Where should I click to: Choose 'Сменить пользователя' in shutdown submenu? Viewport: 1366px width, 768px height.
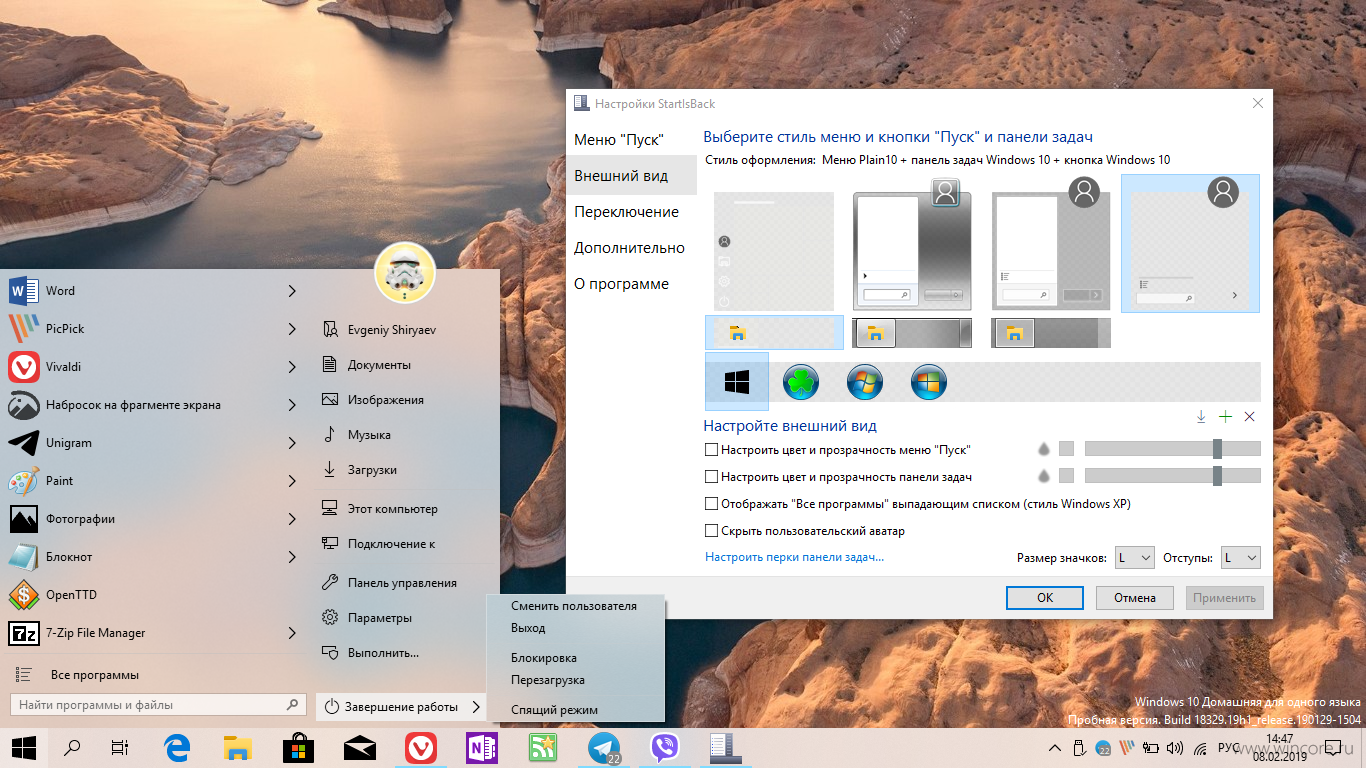pos(574,606)
